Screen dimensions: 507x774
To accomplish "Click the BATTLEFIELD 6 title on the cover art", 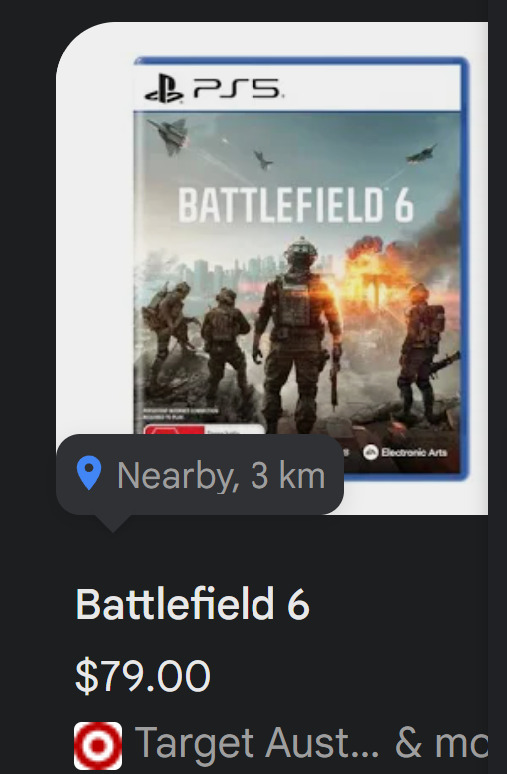I will tap(296, 205).
